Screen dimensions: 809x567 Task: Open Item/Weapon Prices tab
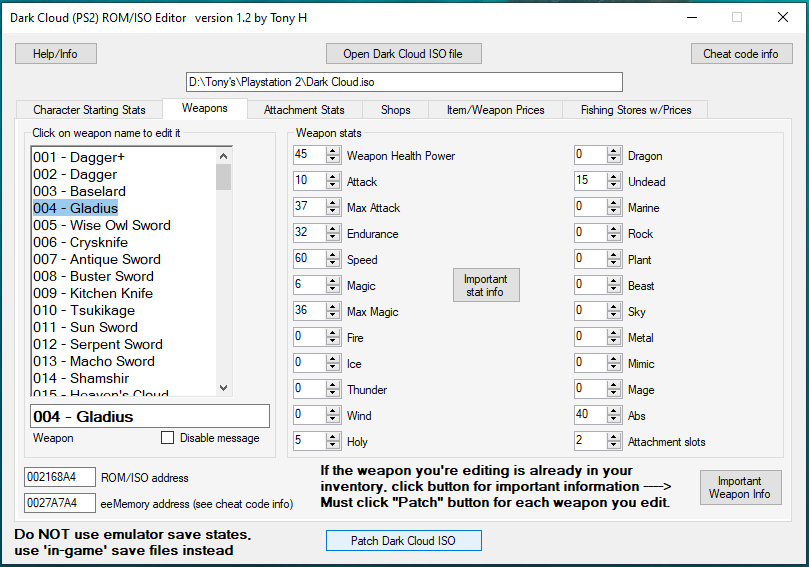coord(495,110)
